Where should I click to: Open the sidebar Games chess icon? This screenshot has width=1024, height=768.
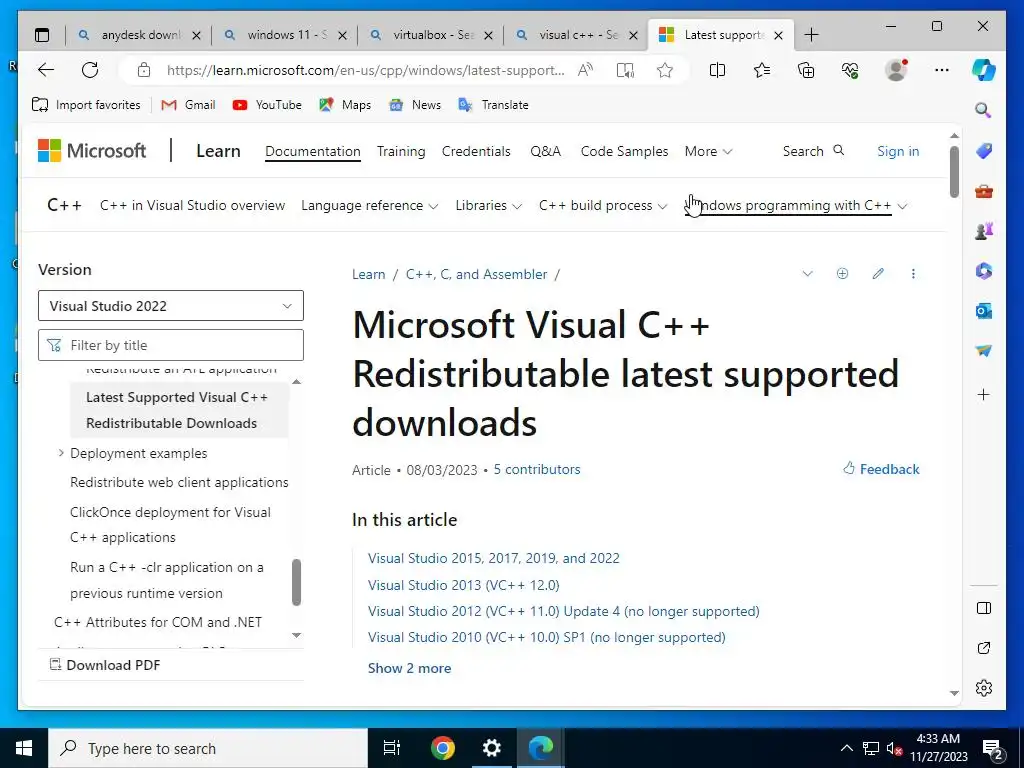pos(984,231)
